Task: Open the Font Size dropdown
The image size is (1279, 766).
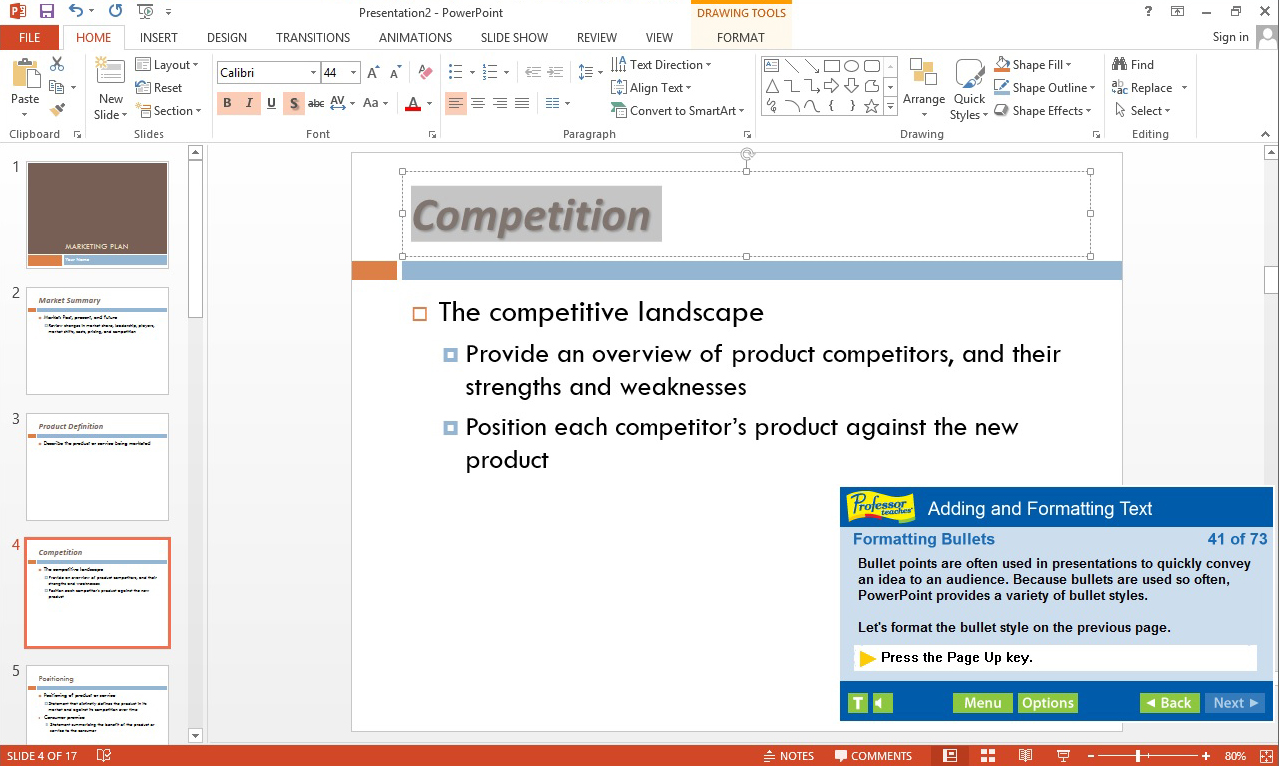Action: (x=352, y=72)
